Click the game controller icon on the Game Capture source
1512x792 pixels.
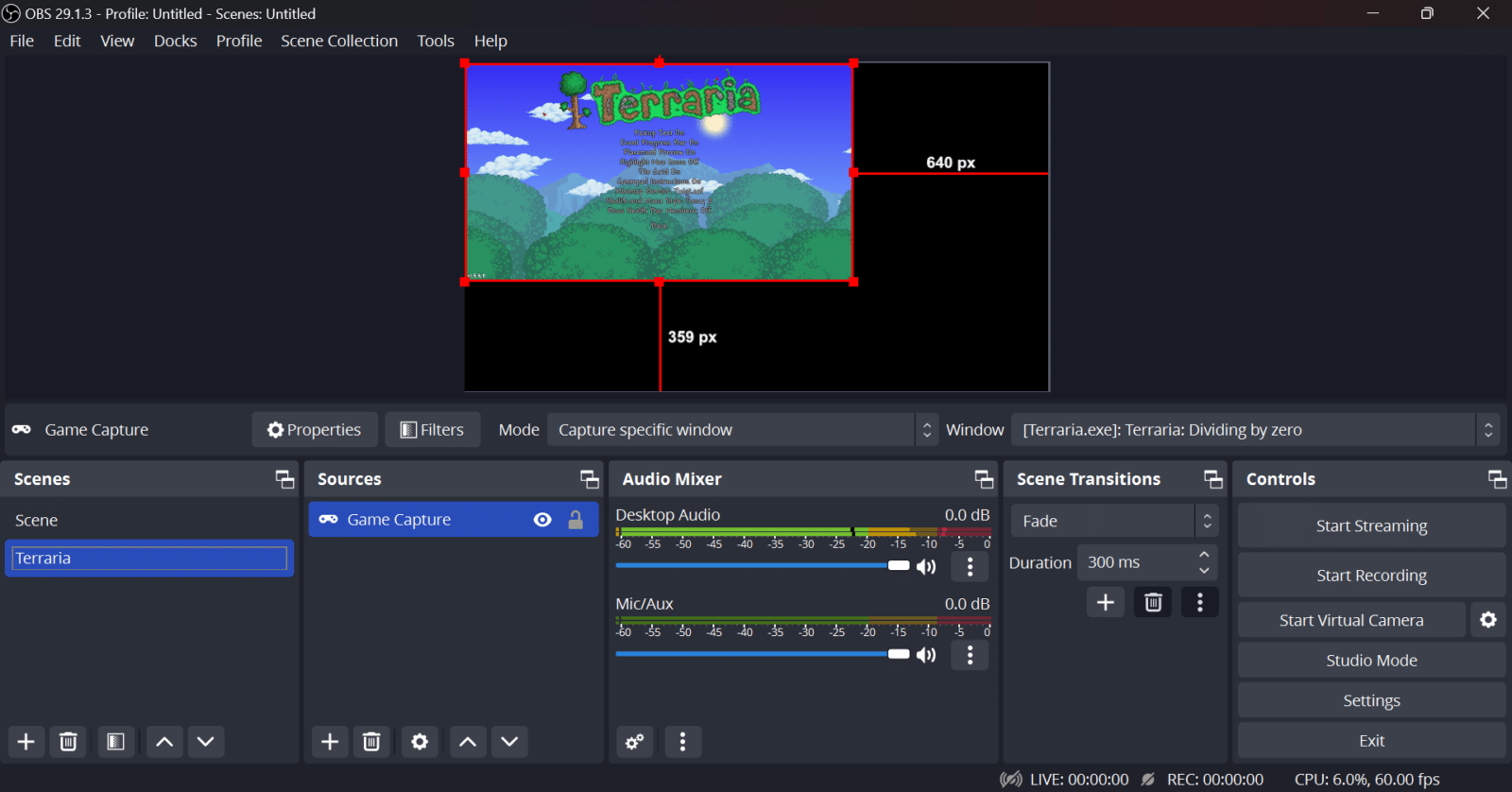(328, 520)
